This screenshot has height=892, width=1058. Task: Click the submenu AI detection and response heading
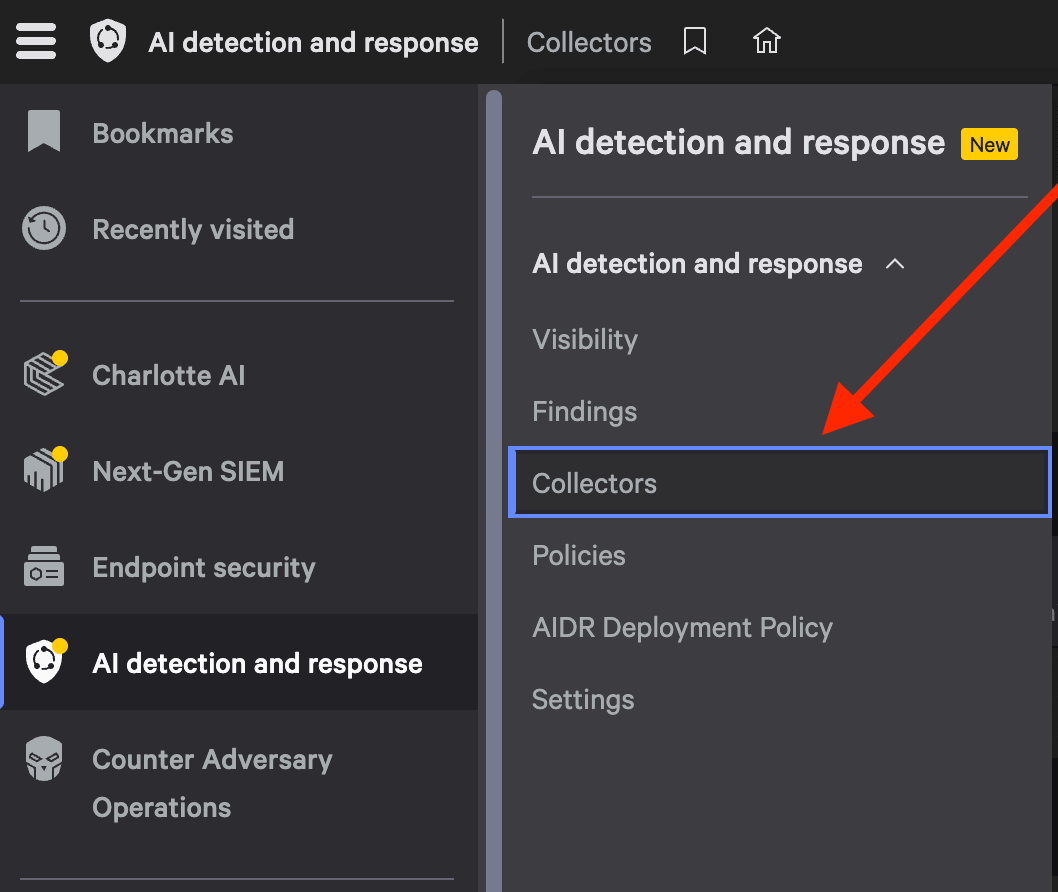click(697, 264)
